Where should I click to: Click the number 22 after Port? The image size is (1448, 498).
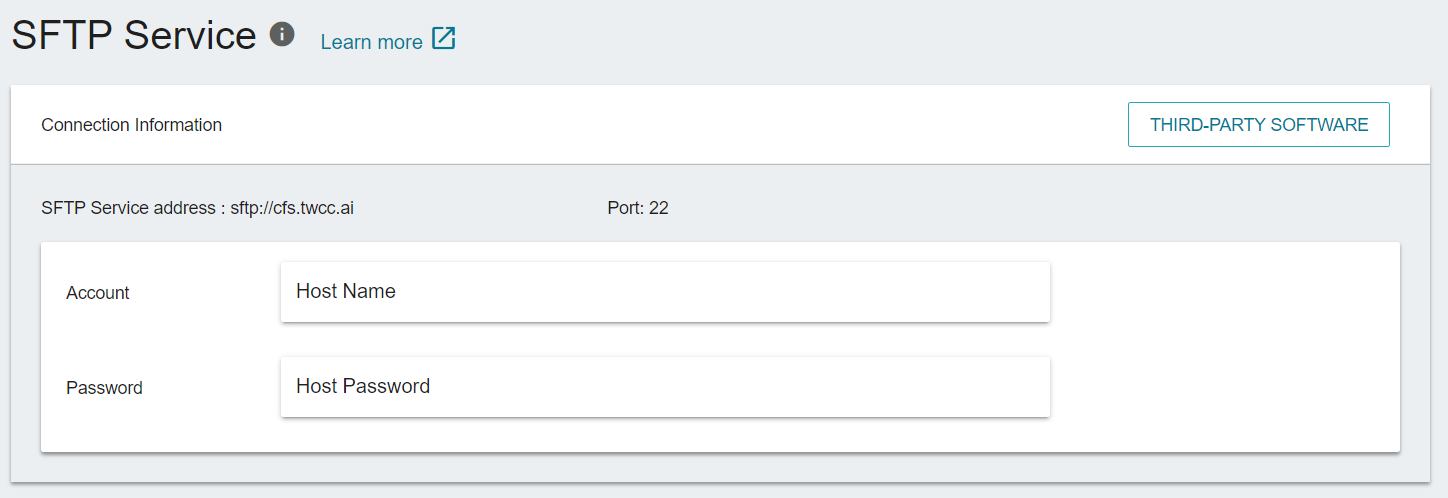[659, 208]
